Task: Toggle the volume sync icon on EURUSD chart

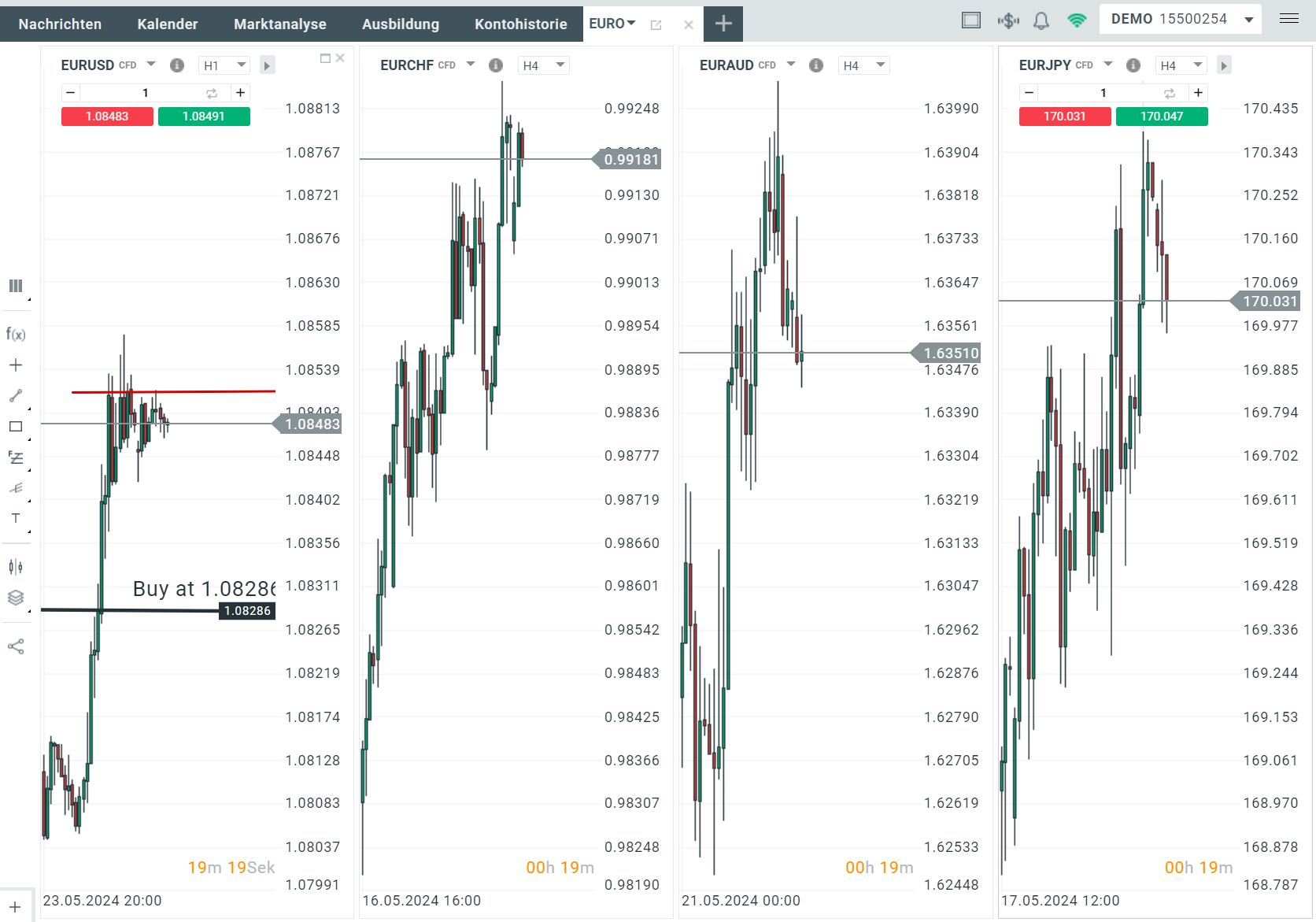Action: [211, 92]
